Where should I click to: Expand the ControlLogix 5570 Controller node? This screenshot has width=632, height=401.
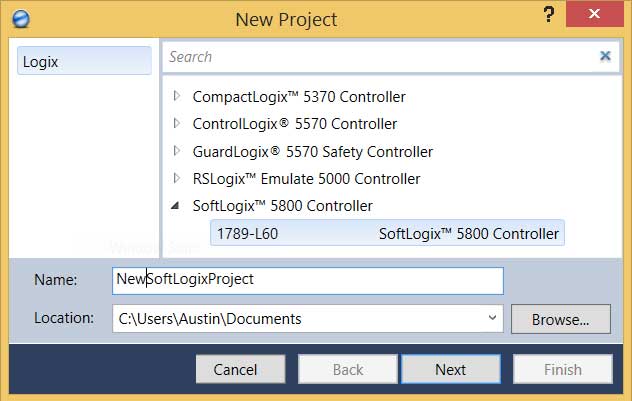[x=177, y=123]
